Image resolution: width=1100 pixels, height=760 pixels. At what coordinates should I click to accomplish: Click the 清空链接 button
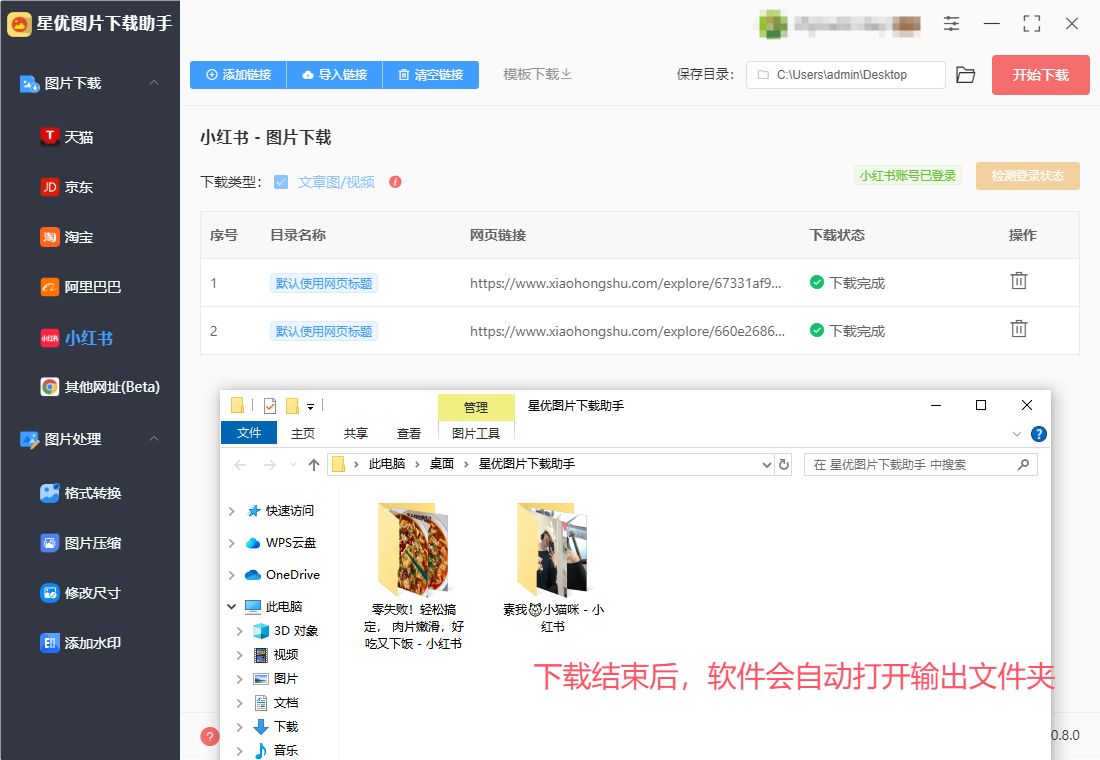(431, 75)
